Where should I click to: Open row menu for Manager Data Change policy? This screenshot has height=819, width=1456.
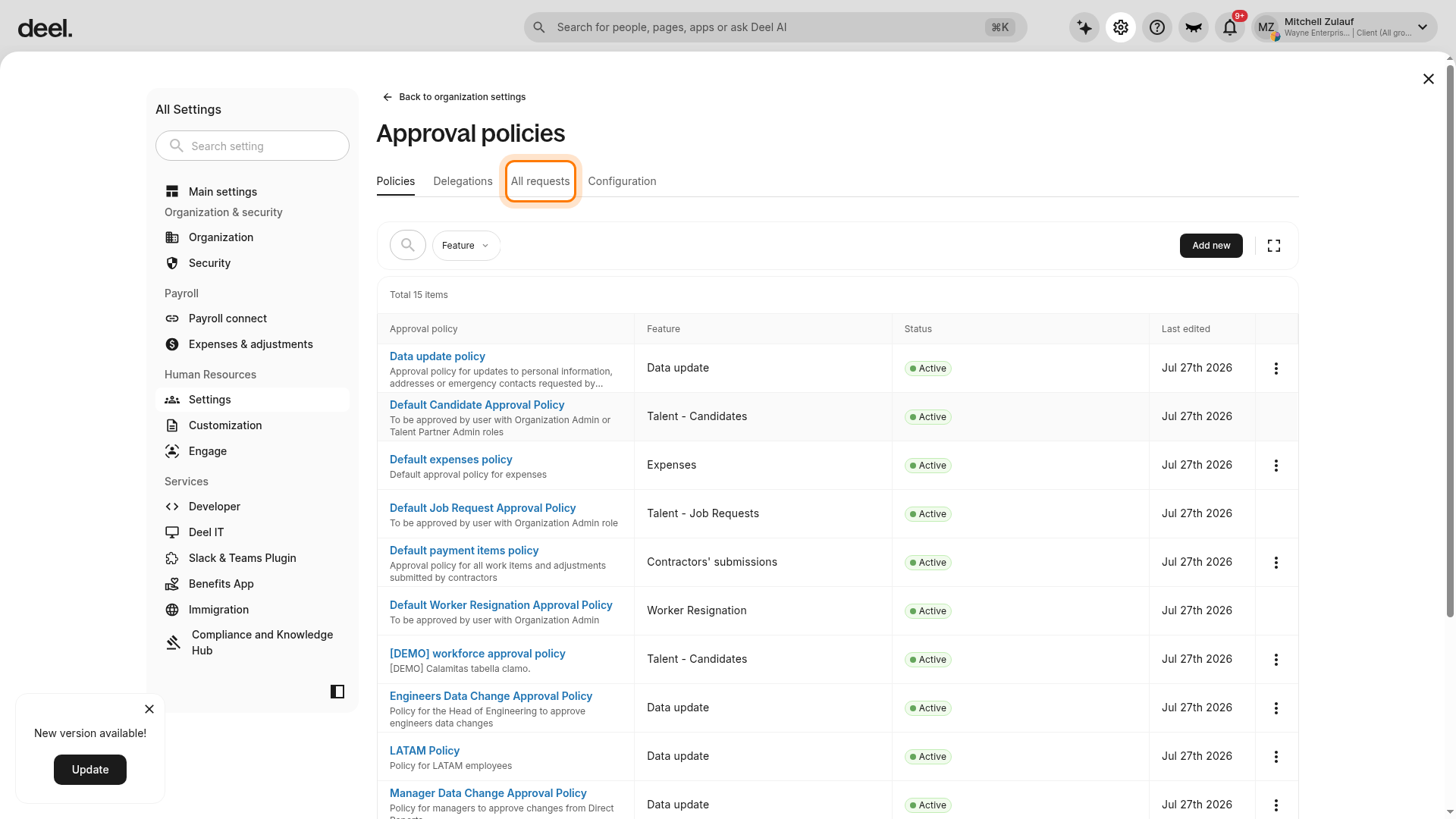[x=1276, y=805]
